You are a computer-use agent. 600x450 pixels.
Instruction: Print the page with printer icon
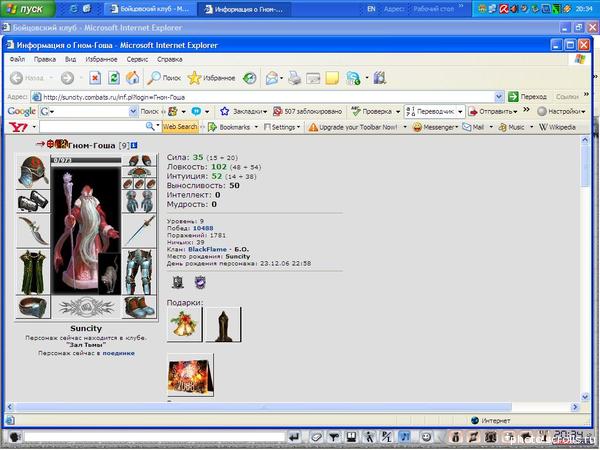pyautogui.click(x=294, y=78)
